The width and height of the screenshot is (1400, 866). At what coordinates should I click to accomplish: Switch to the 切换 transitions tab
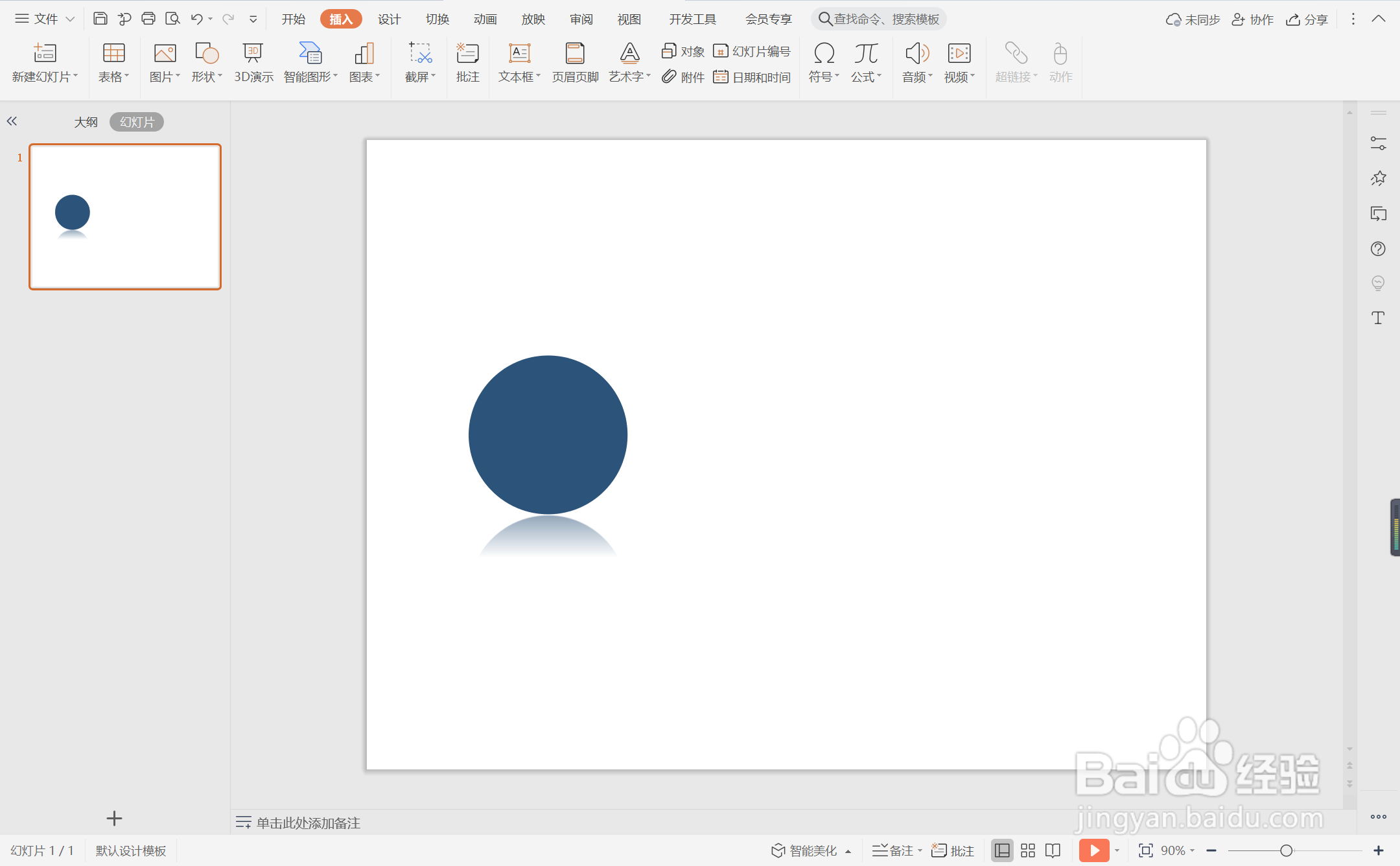tap(437, 19)
